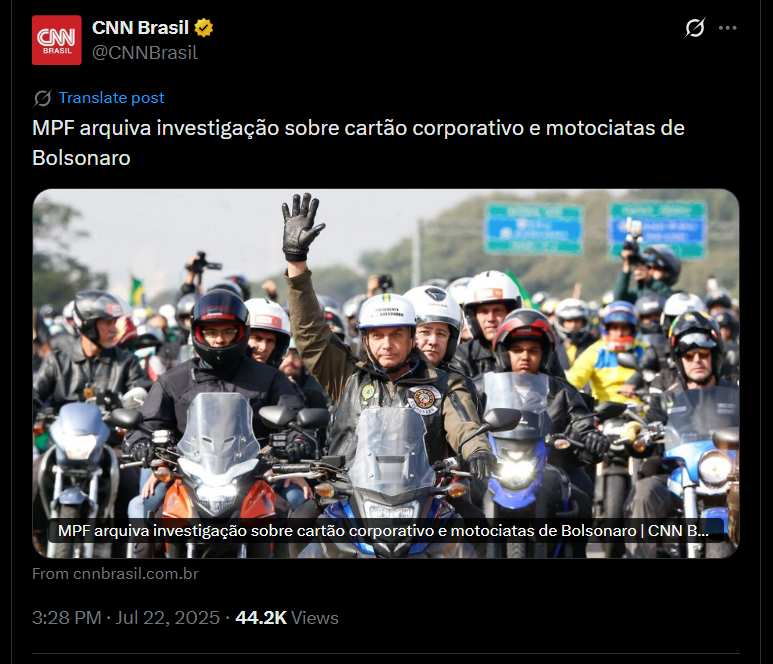
Task: Click the CNN Brasil profile avatar
Action: point(57,40)
